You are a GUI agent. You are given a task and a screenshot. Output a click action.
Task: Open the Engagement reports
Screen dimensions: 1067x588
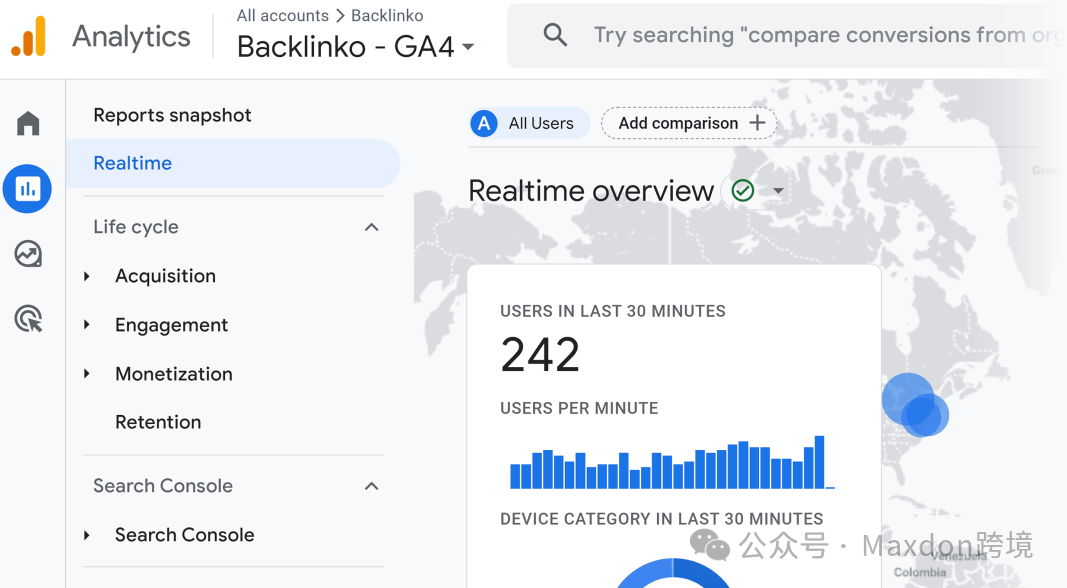click(171, 325)
